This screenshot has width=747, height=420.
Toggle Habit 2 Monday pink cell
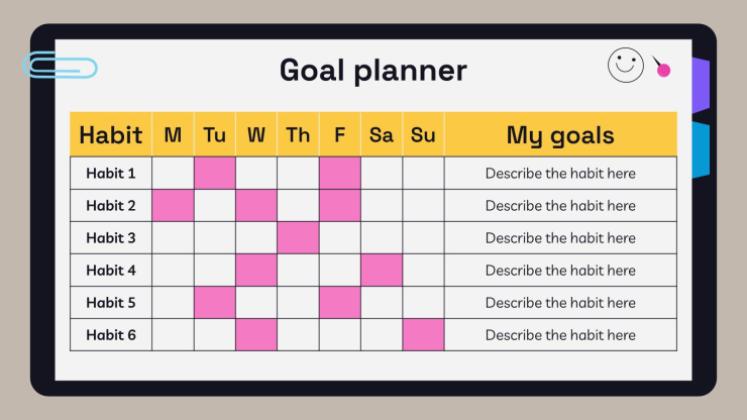[x=173, y=206]
